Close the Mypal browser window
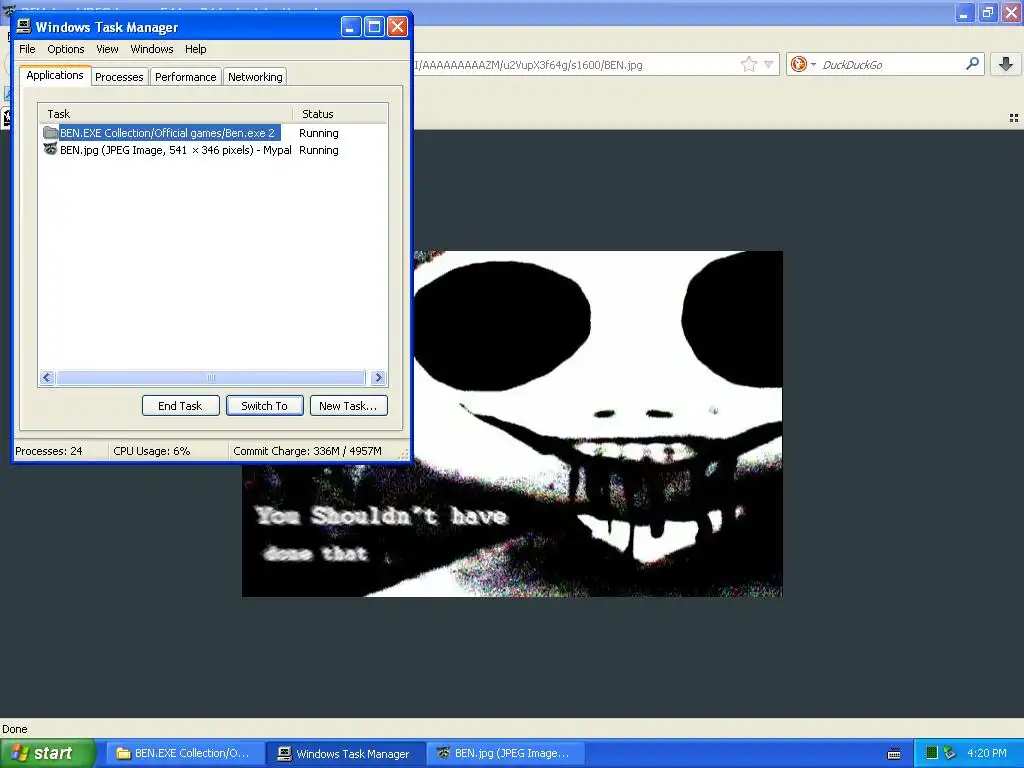 coord(1012,12)
